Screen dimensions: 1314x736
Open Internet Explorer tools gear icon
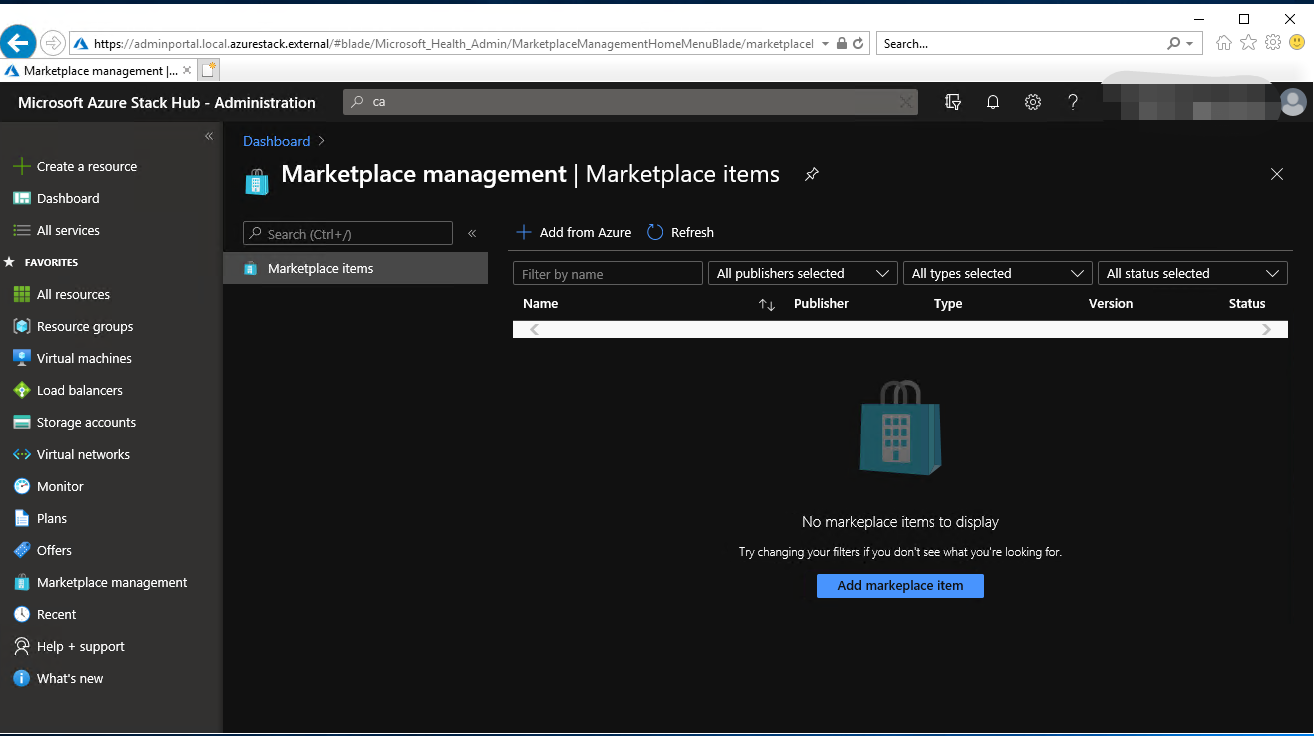pos(1273,43)
